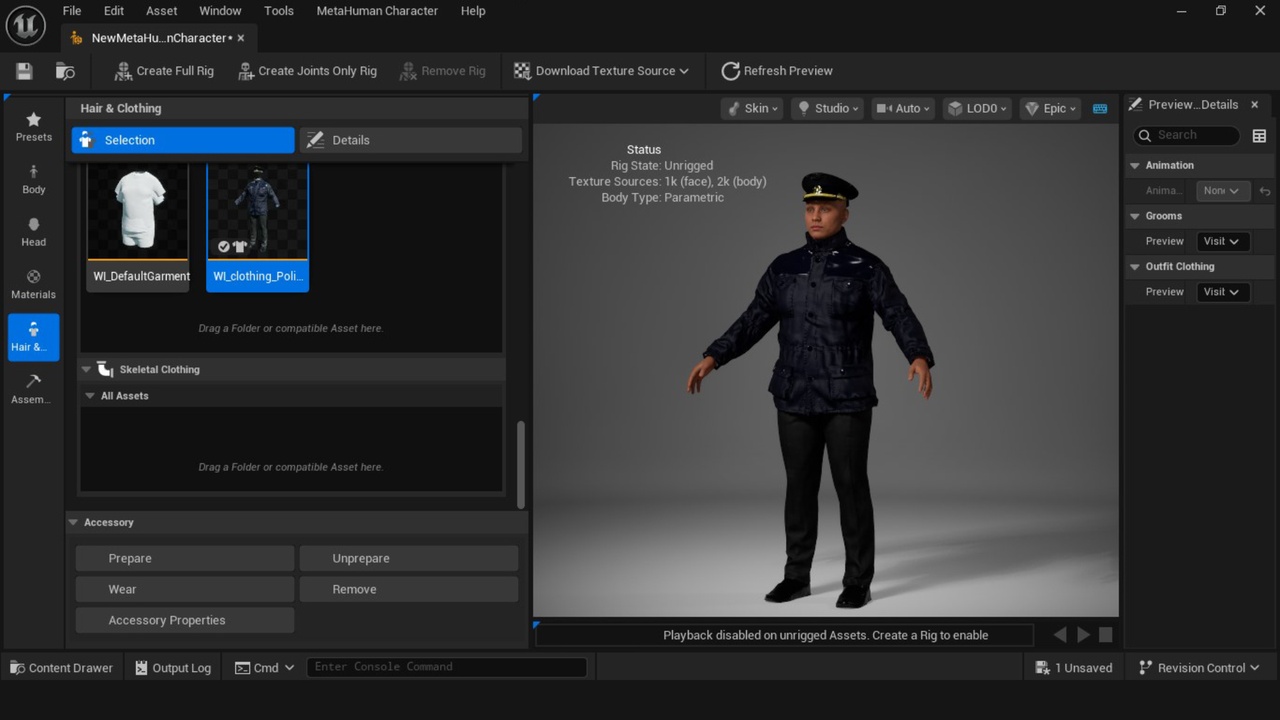The image size is (1280, 720).
Task: Open the File menu
Action: (72, 11)
